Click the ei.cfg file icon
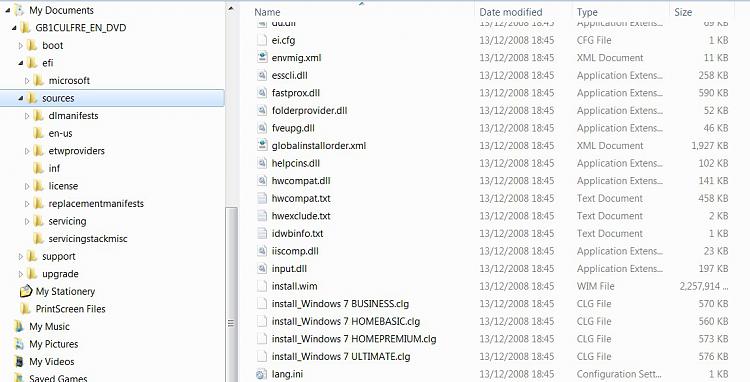The image size is (750, 382). click(262, 40)
